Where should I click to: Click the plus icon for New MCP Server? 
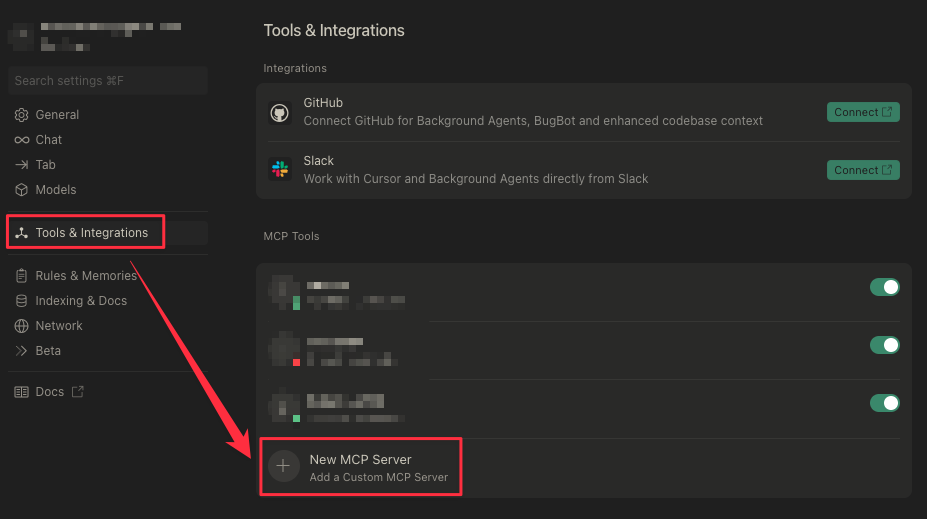tap(284, 466)
